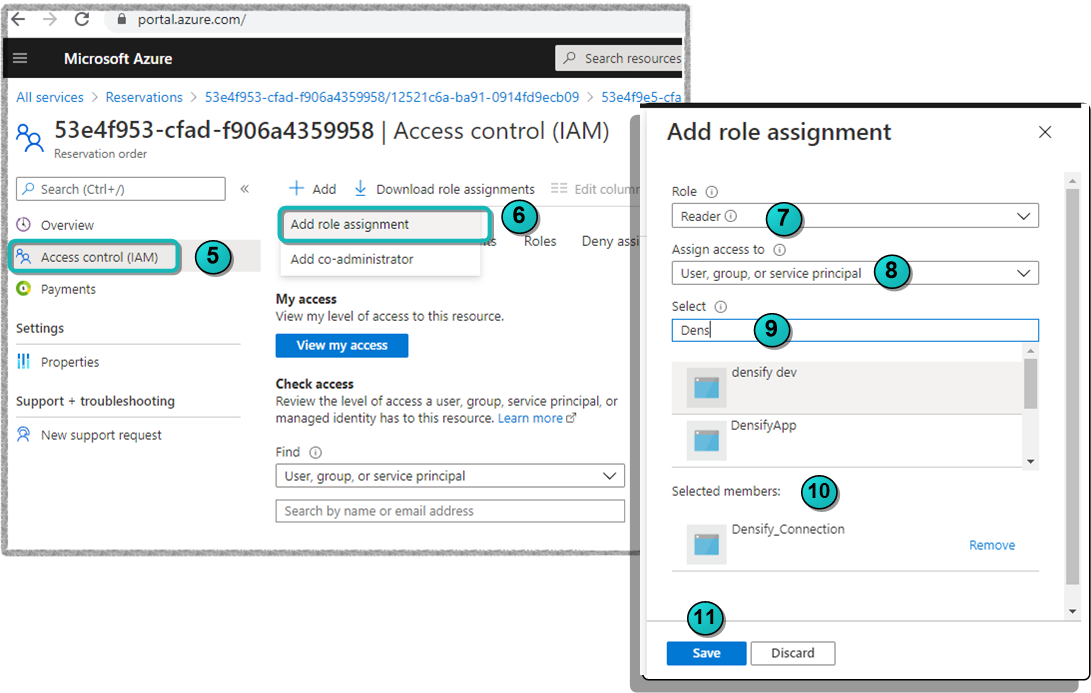Viewport: 1091px width, 693px height.
Task: Click the Overview clock icon
Action: click(x=24, y=225)
